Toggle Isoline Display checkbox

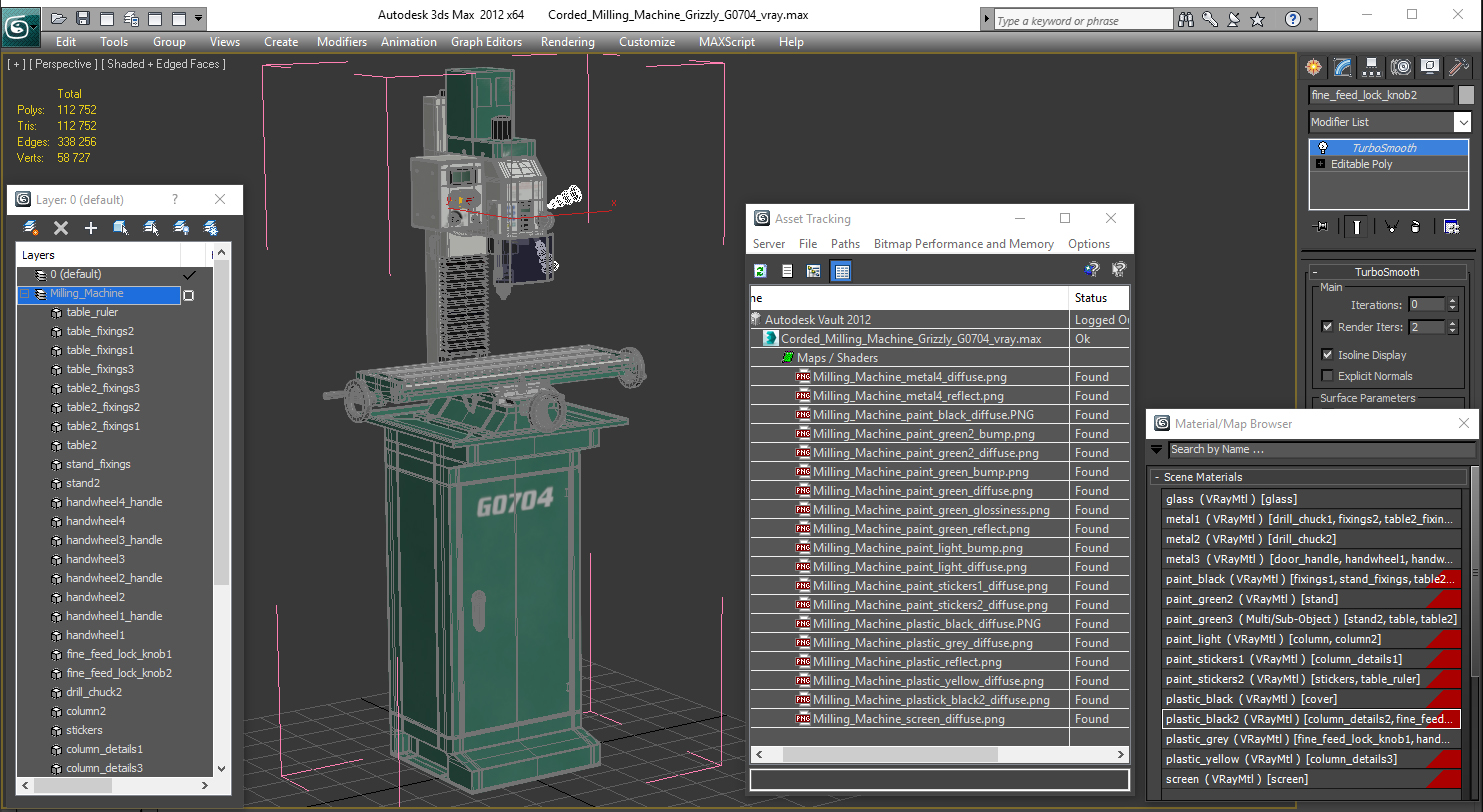point(1327,355)
